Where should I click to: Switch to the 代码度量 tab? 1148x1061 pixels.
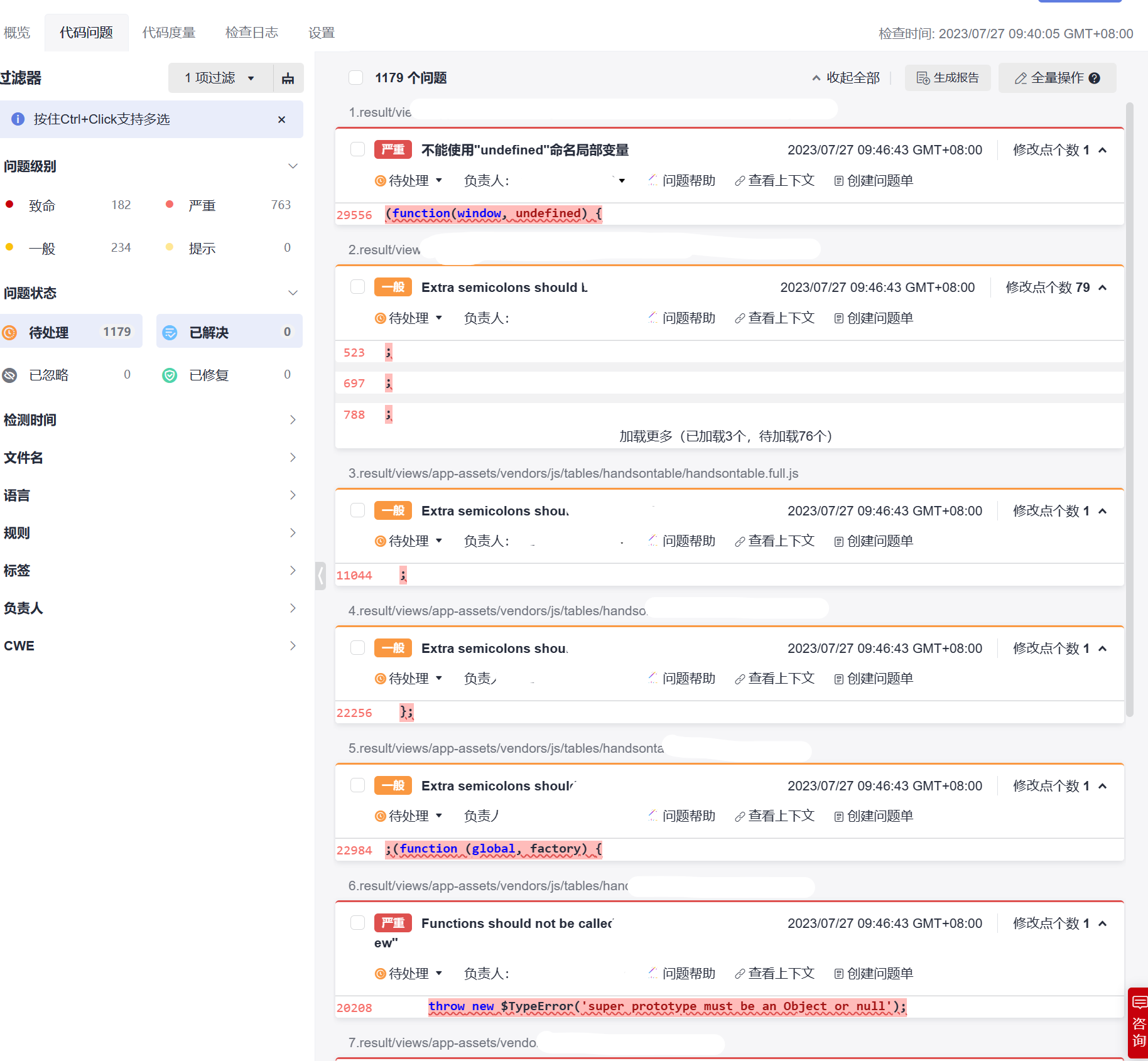coord(169,33)
